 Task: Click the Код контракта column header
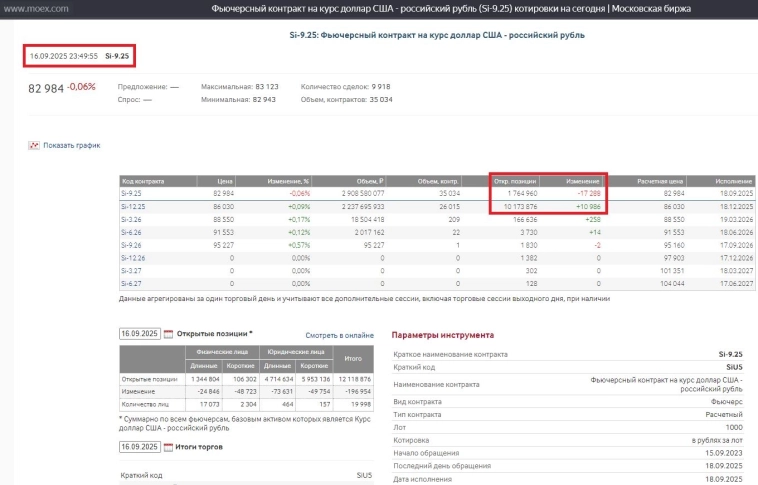[143, 181]
